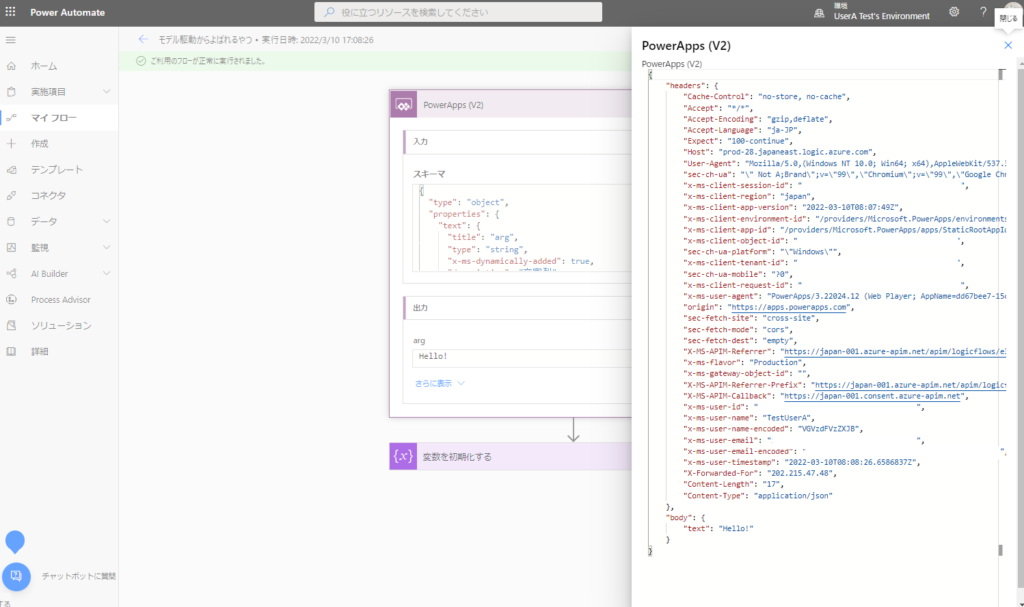
Task: Close the PowerApps (V2) details panel
Action: pyautogui.click(x=1008, y=45)
